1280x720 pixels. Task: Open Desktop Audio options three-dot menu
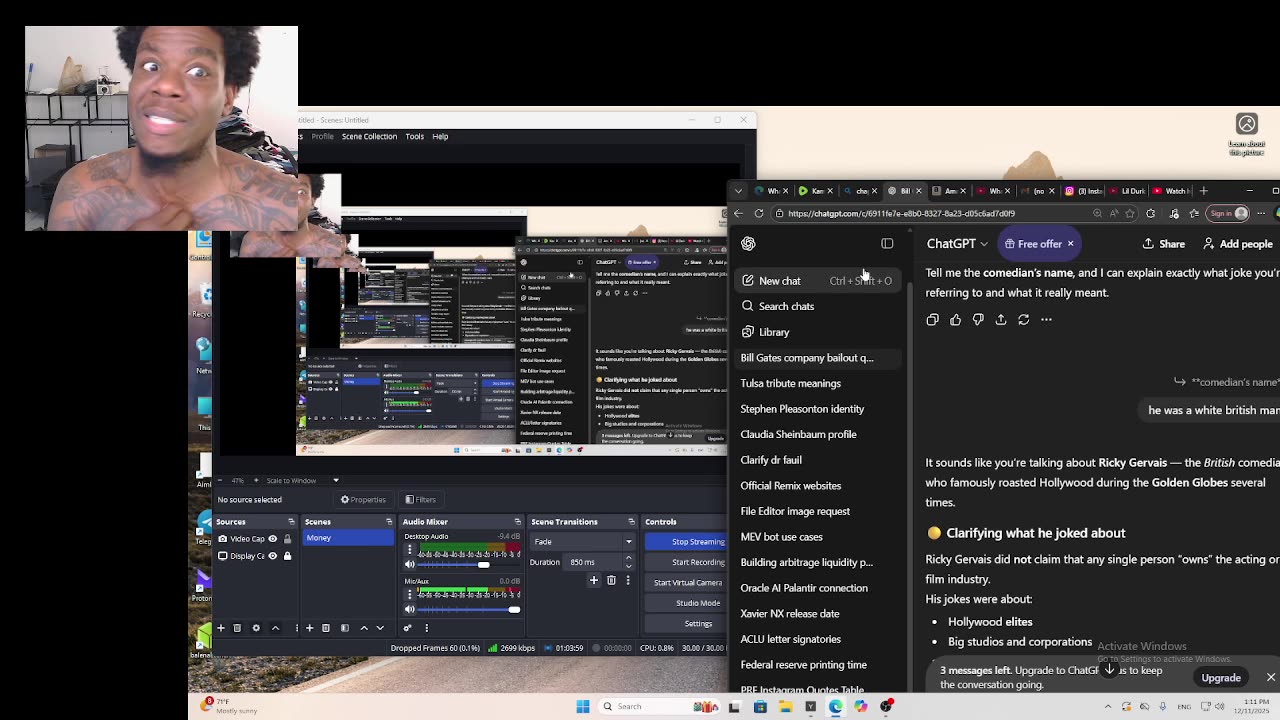[409, 549]
